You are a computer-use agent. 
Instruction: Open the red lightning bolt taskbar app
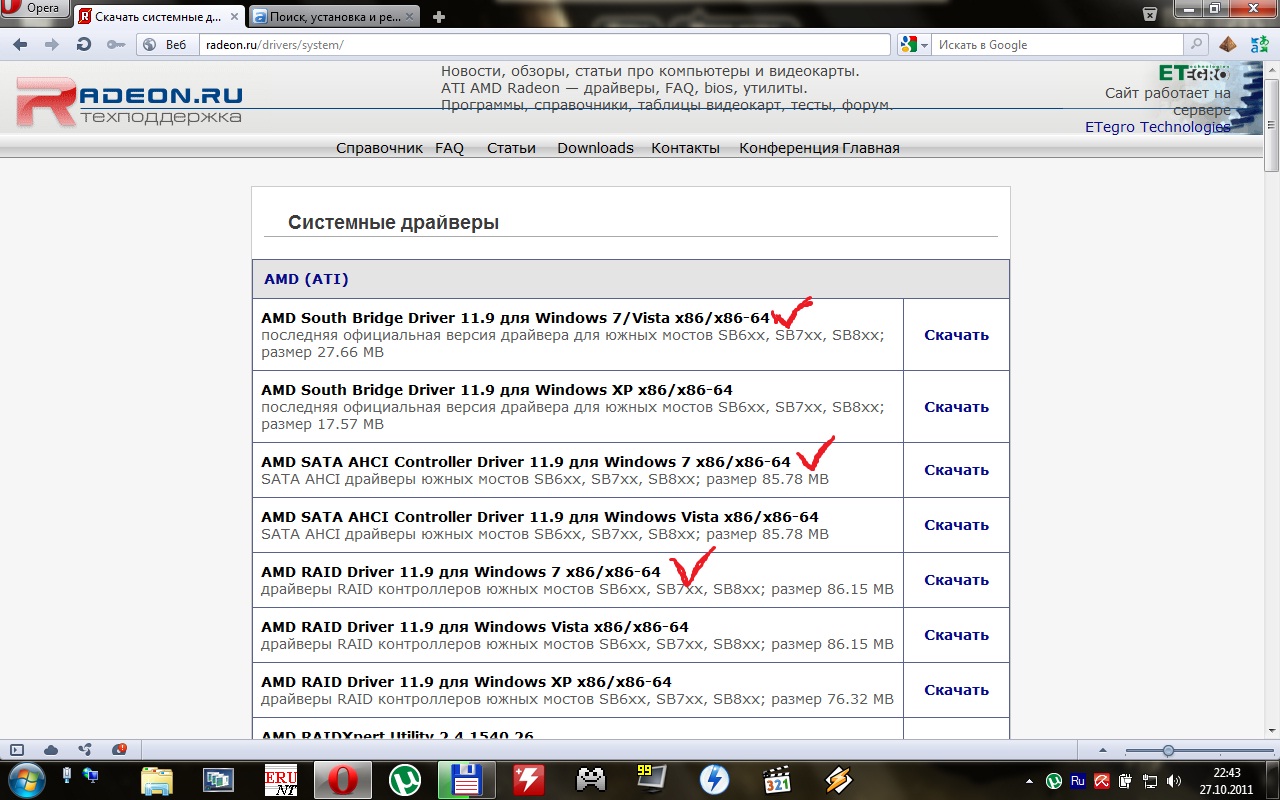click(x=528, y=779)
